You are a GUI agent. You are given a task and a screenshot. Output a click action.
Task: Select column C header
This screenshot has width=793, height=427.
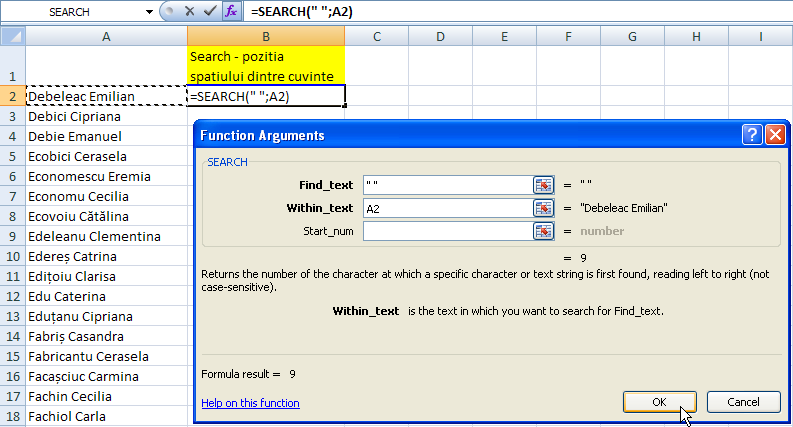pos(377,36)
